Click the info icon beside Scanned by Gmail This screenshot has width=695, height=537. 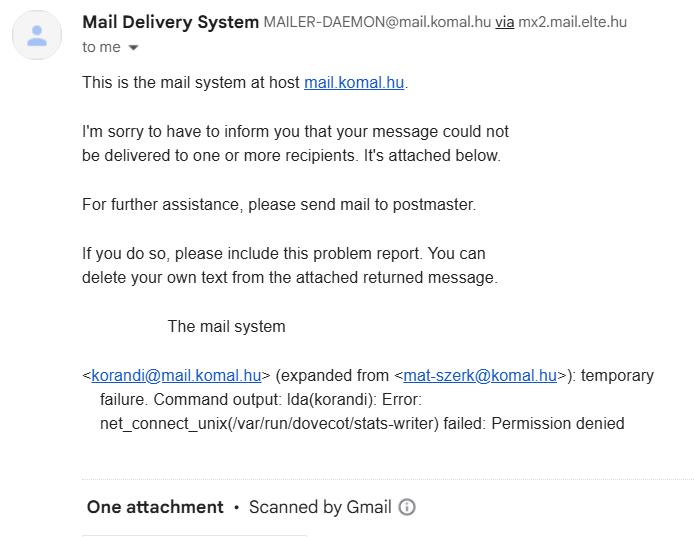(407, 507)
